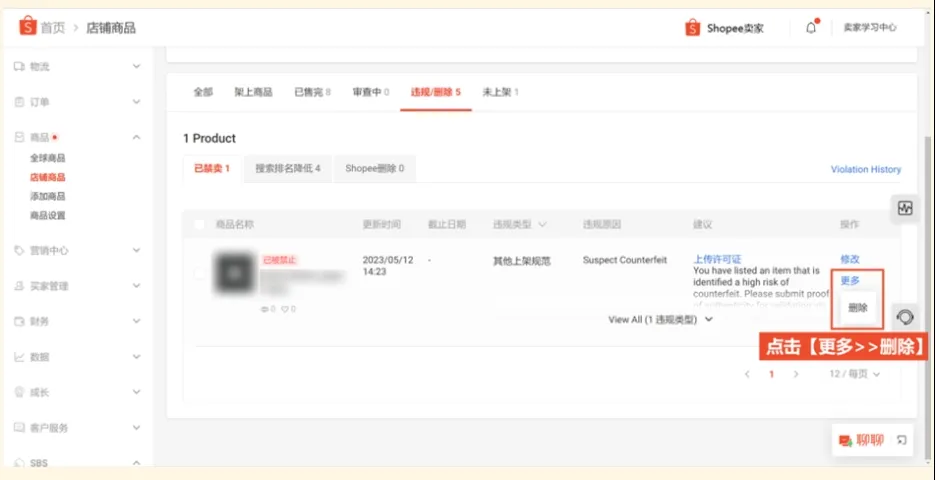Click the 订单 clipboard icon in the sidebar
The height and width of the screenshot is (480, 939).
pyautogui.click(x=20, y=102)
